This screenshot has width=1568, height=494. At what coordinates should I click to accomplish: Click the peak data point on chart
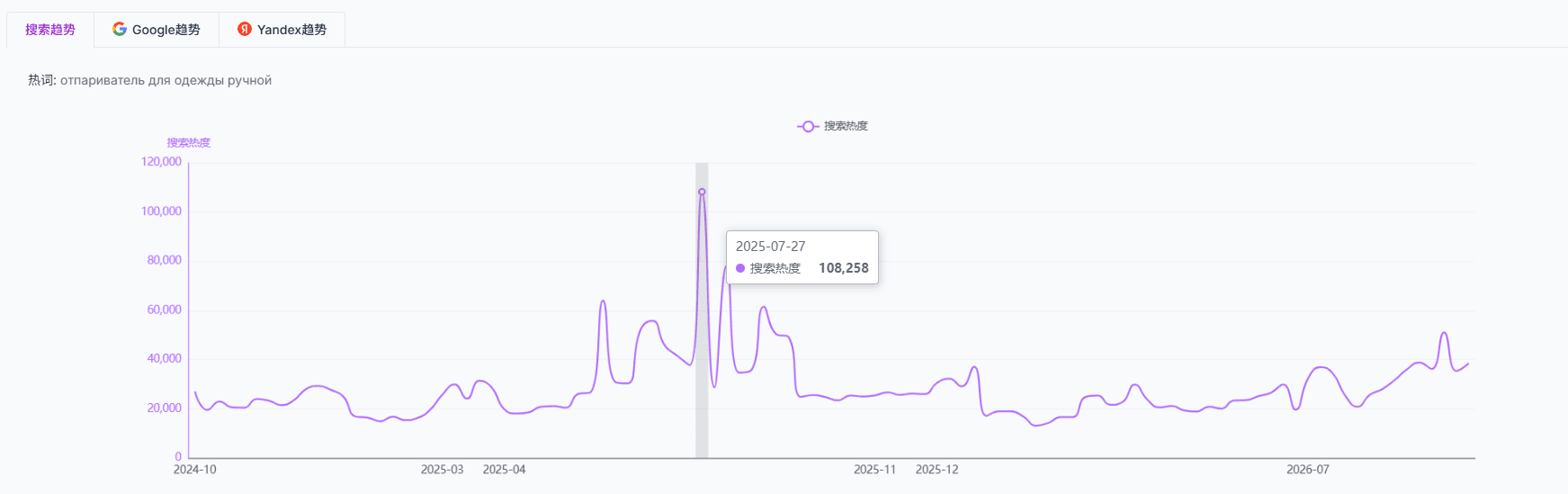coord(702,192)
